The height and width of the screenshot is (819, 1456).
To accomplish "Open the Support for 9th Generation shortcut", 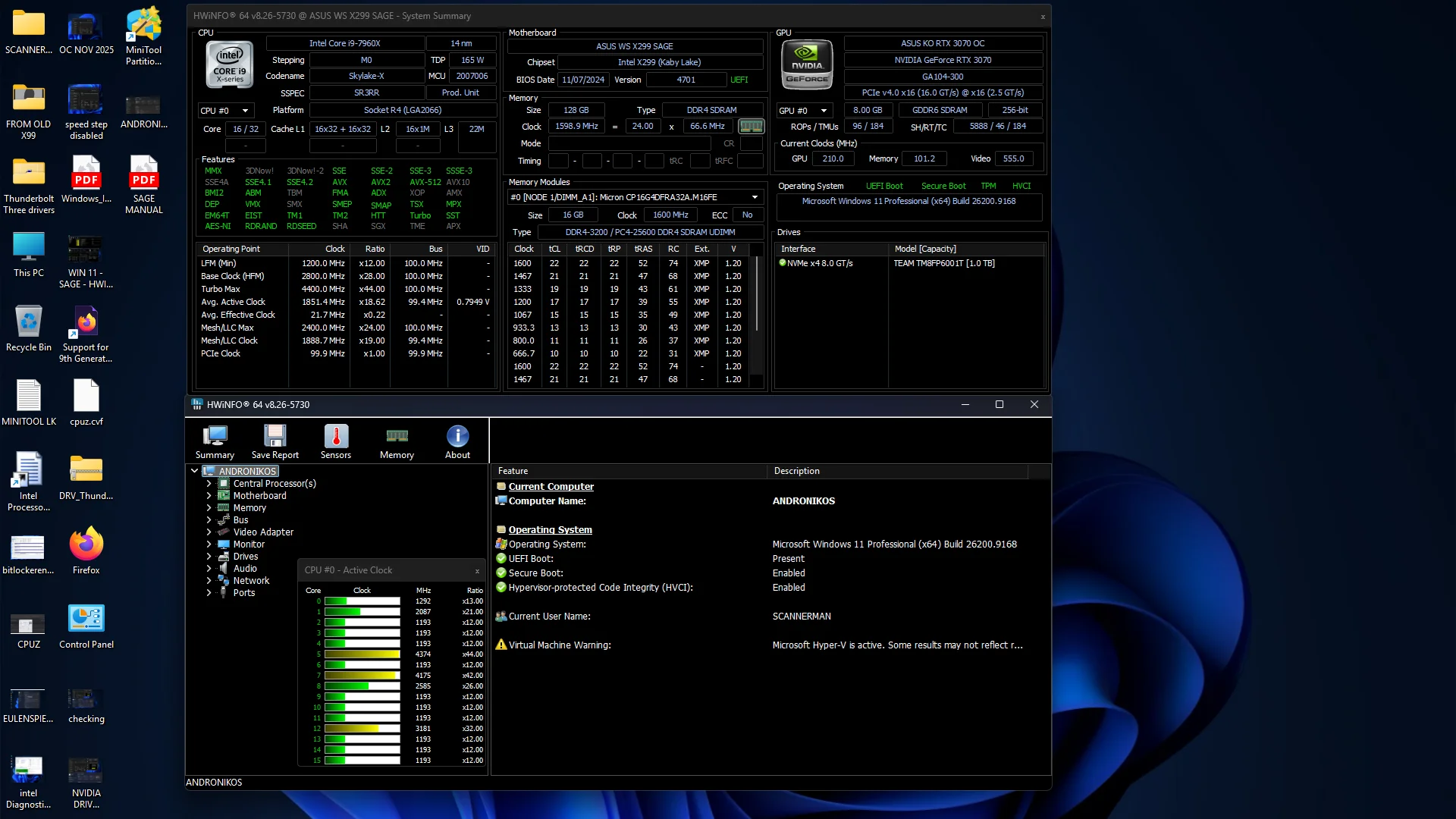I will click(x=86, y=334).
